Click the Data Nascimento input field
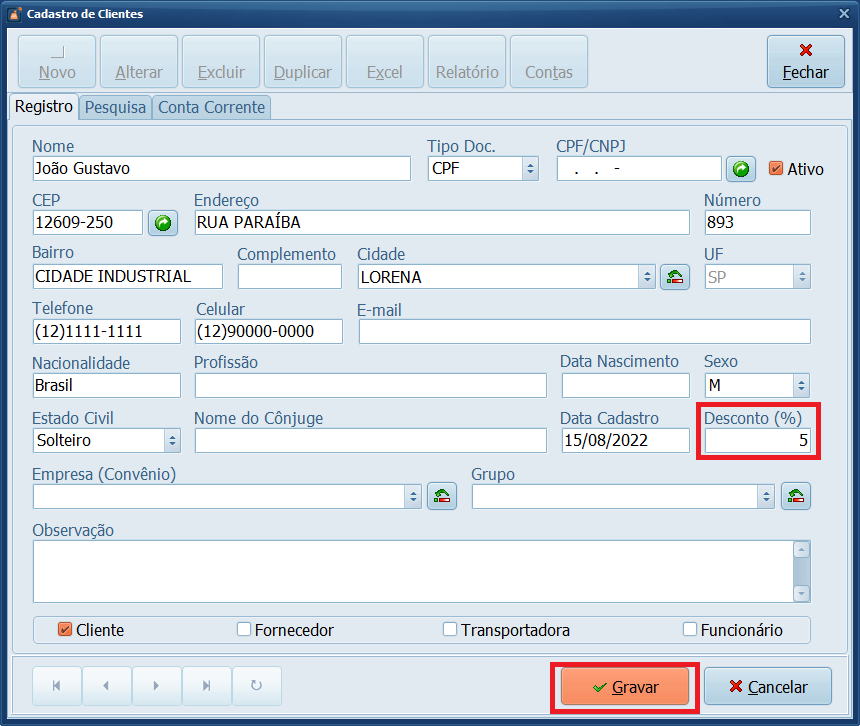The width and height of the screenshot is (860, 726). [626, 385]
